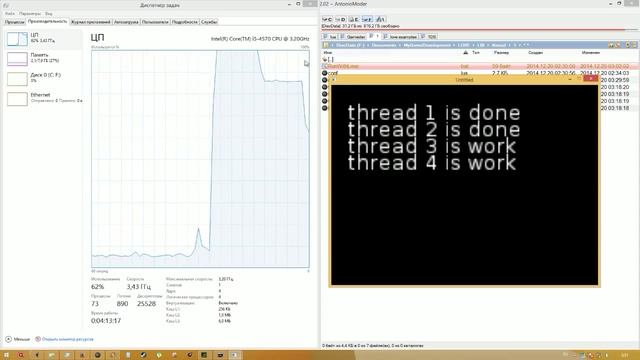The height and width of the screenshot is (360, 640).
Task: Click the folder icon in path bar
Action: click(x=326, y=45)
